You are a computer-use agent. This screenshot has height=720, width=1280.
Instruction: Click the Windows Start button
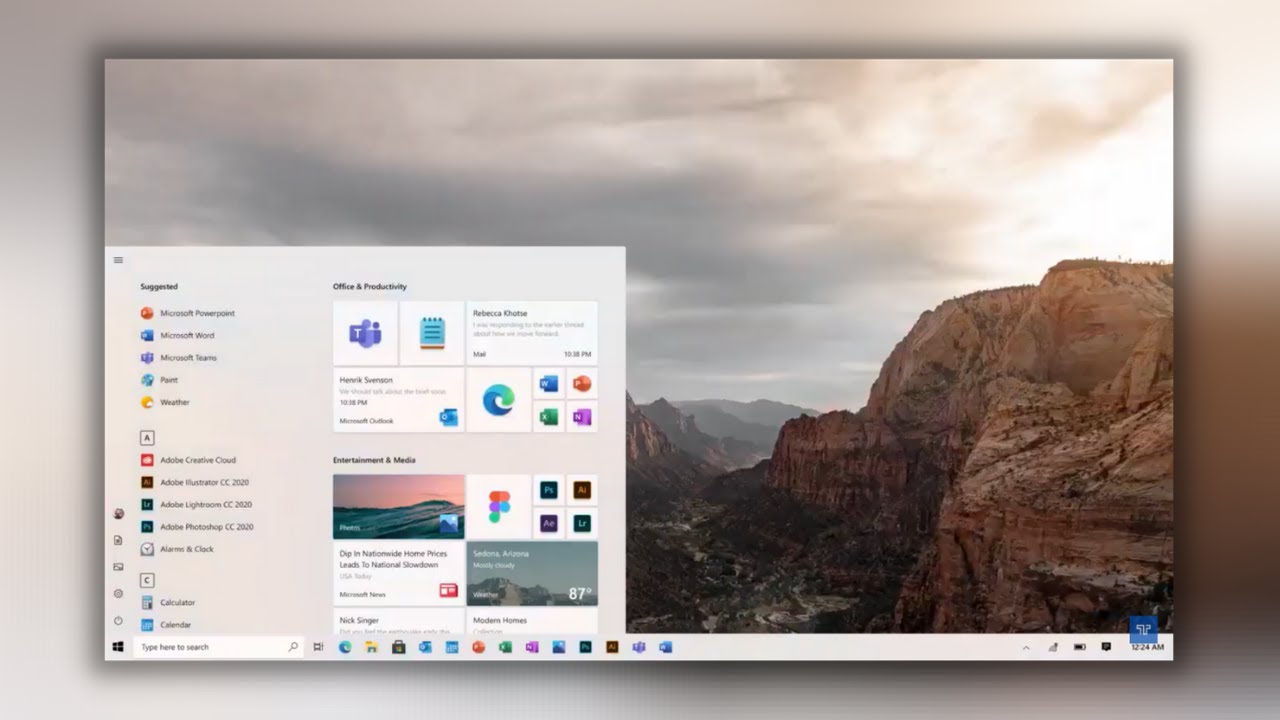[118, 647]
